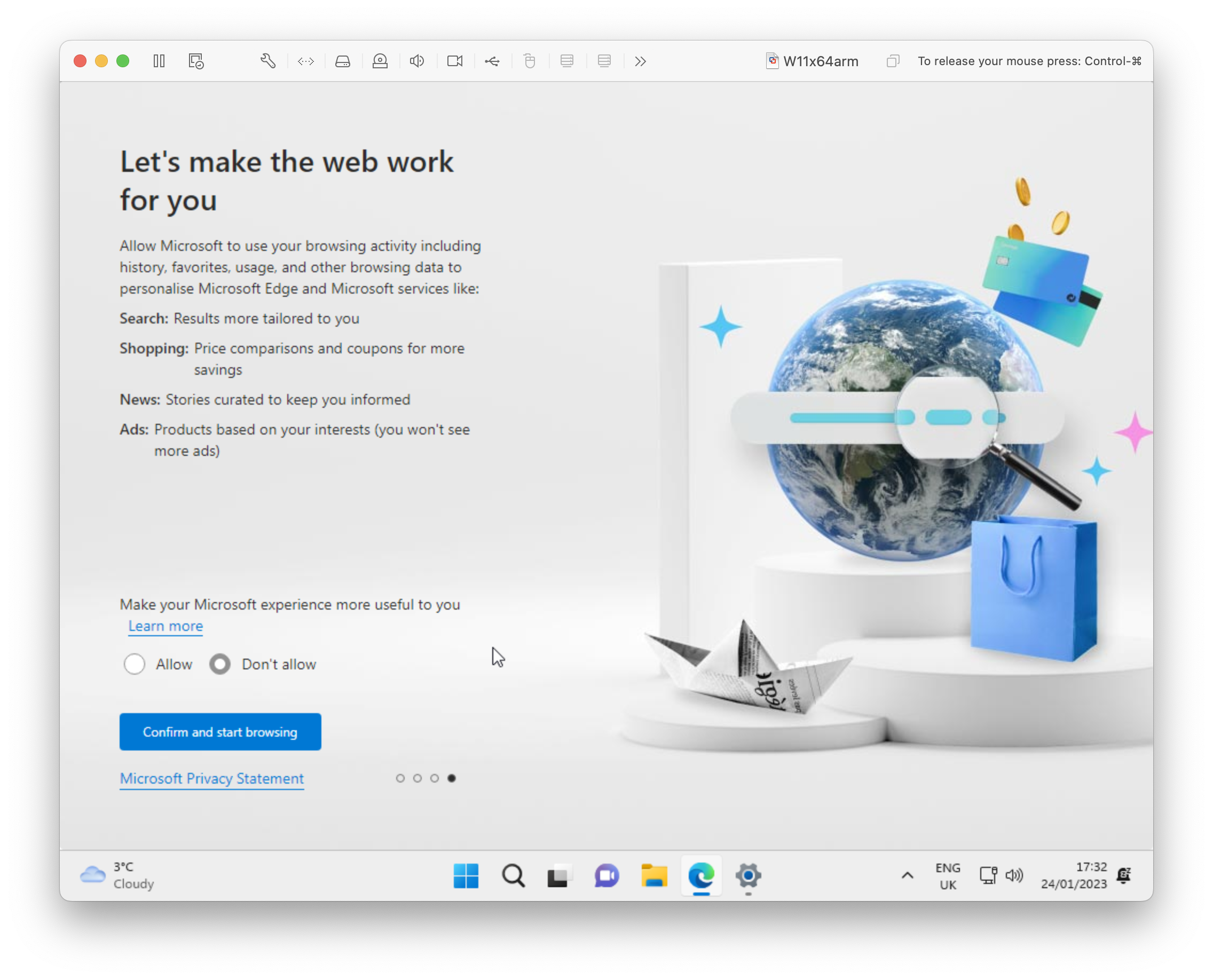The width and height of the screenshot is (1213, 980).
Task: Click Confirm and start browsing
Action: click(x=219, y=732)
